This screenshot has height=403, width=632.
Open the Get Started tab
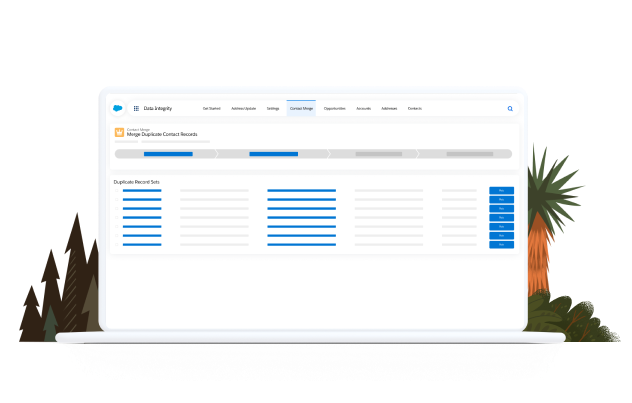click(212, 108)
